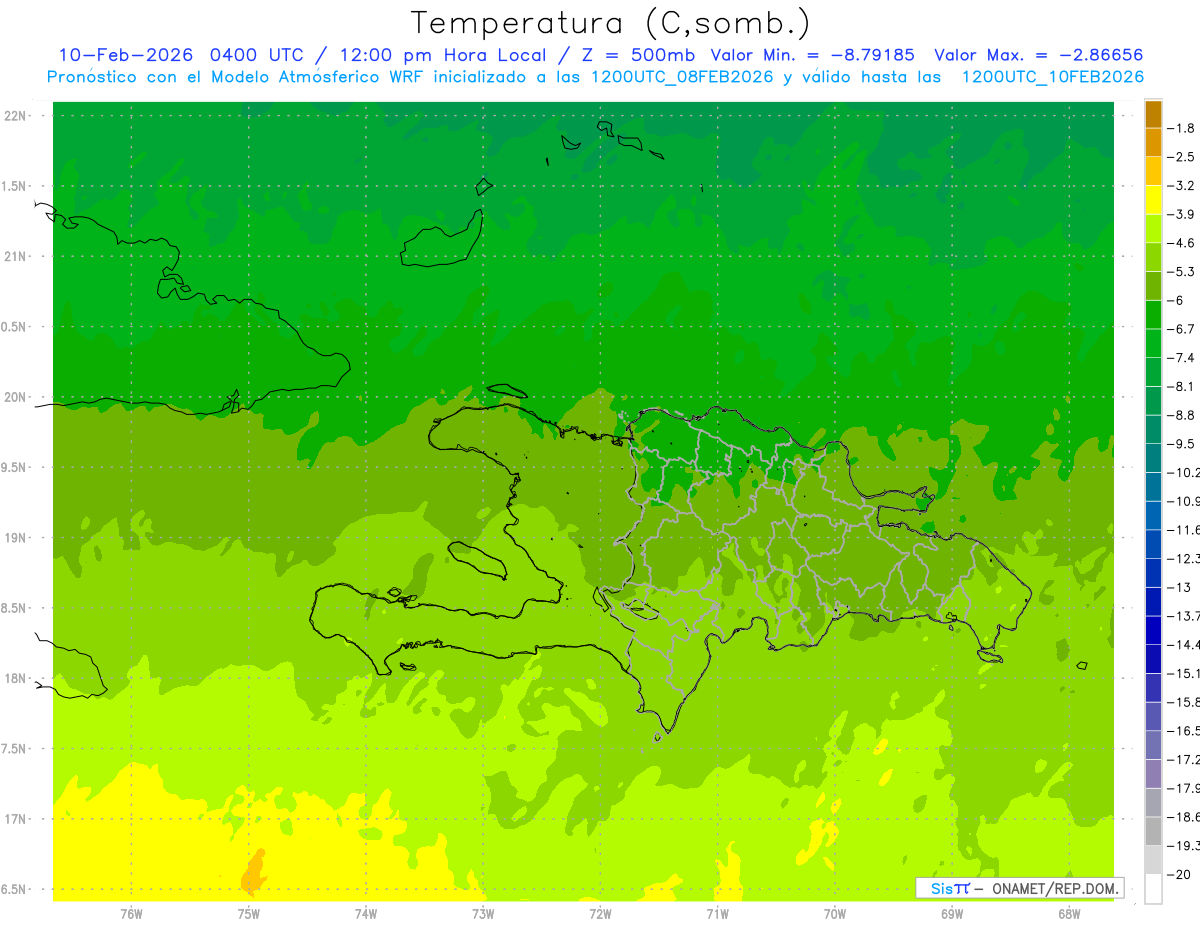Click the '76W' longitude label
1200x927 pixels.
pyautogui.click(x=131, y=913)
